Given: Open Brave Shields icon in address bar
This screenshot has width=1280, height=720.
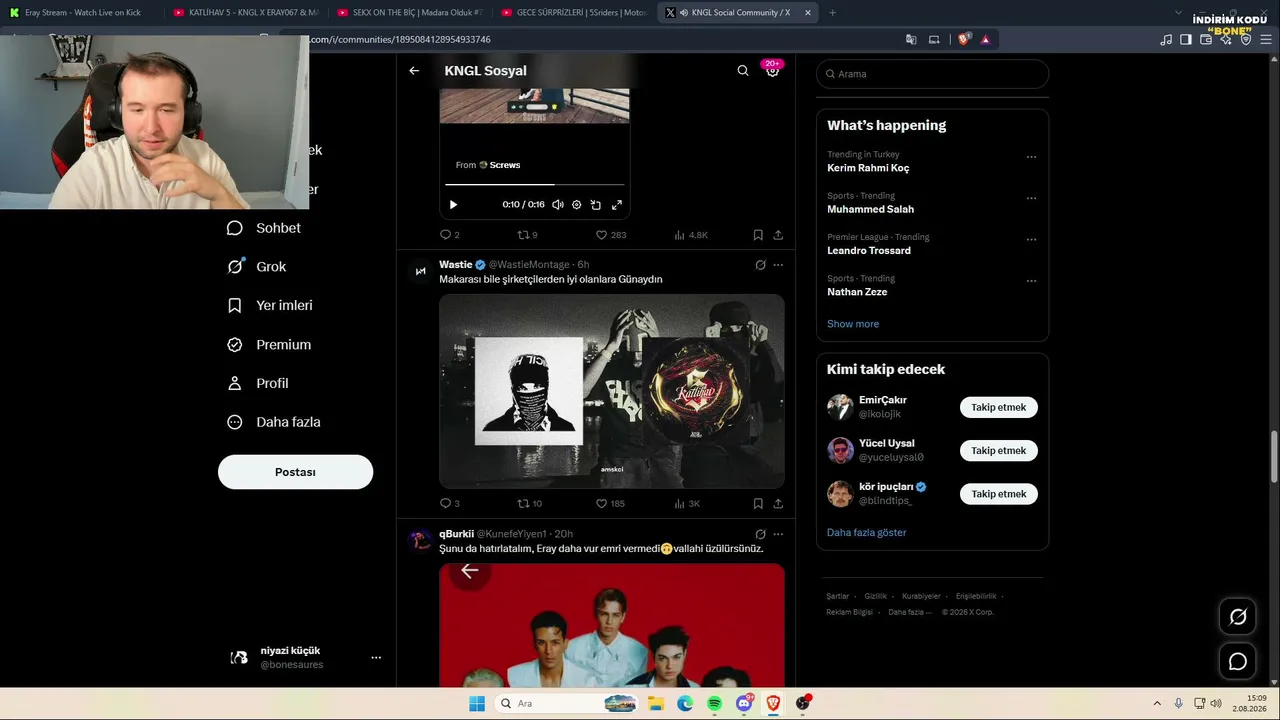Looking at the screenshot, I should pyautogui.click(x=964, y=40).
